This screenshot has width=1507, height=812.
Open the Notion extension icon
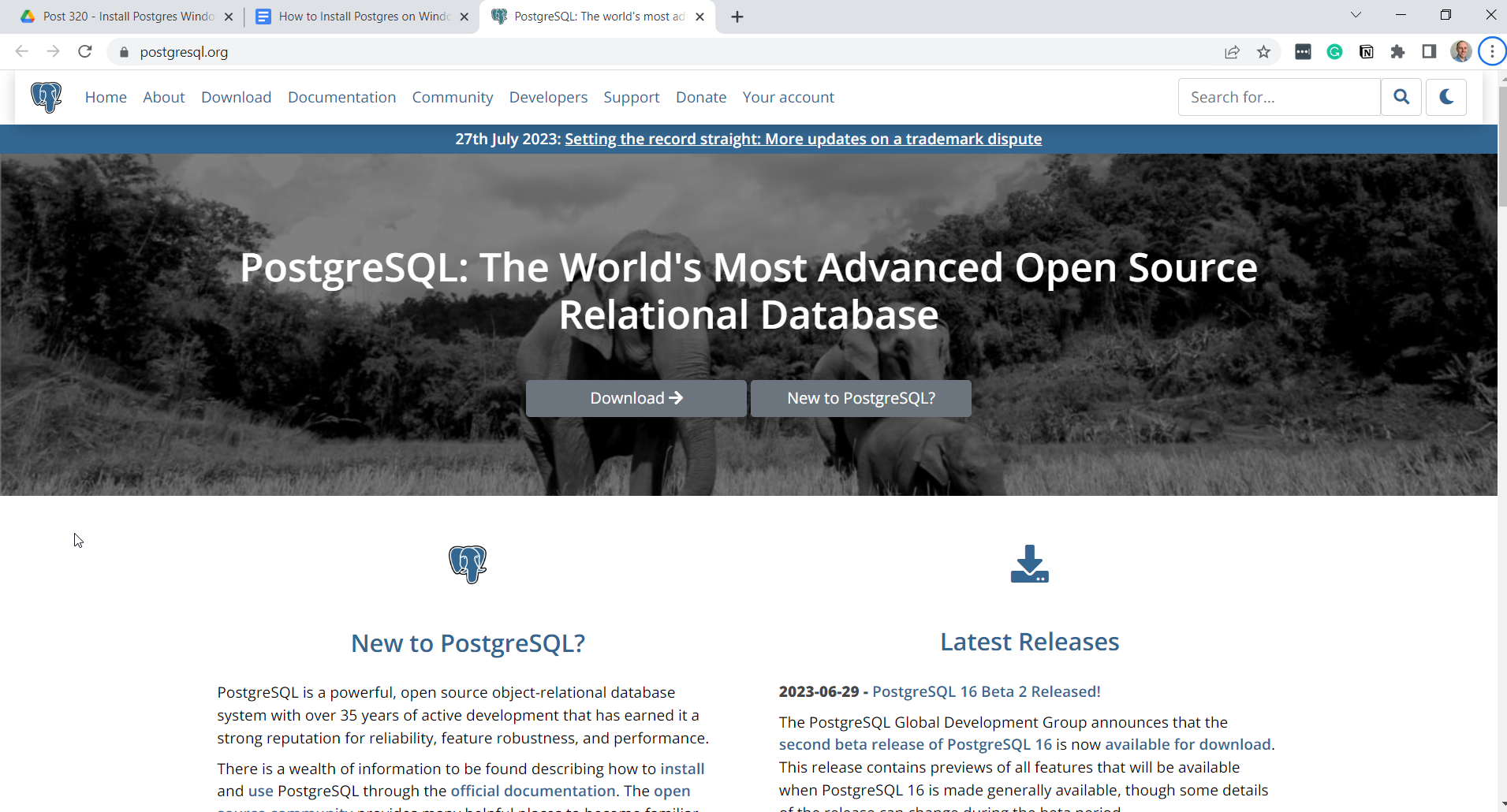click(1366, 52)
